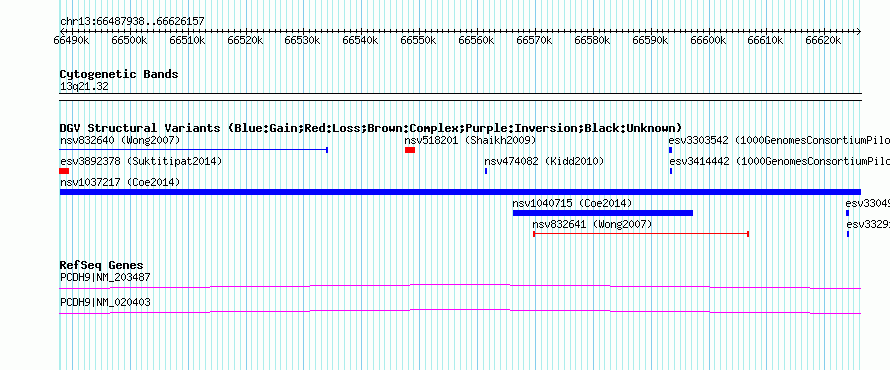This screenshot has height=370, width=890.
Task: Click the 66500k ruler tick label
Action: pyautogui.click(x=129, y=41)
